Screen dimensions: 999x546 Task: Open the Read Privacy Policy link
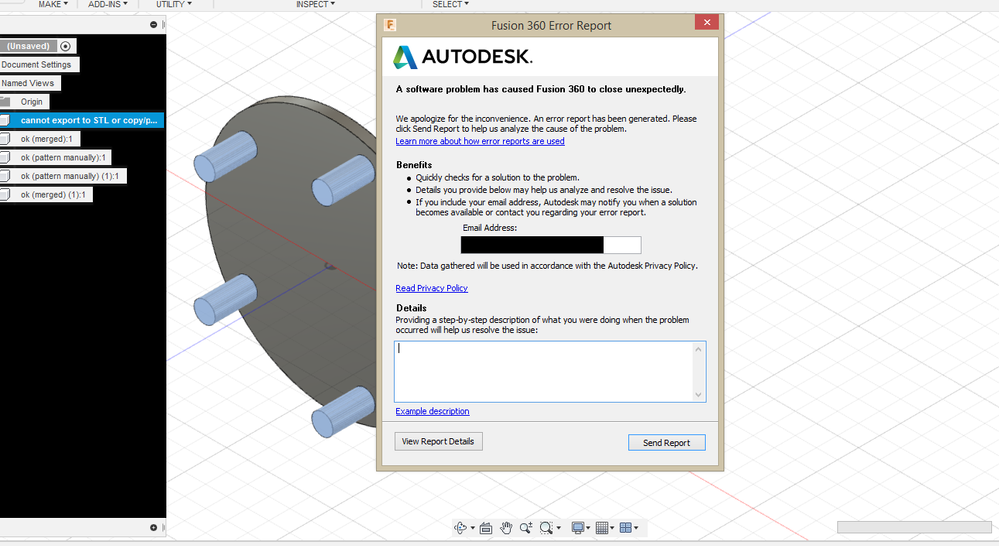431,288
